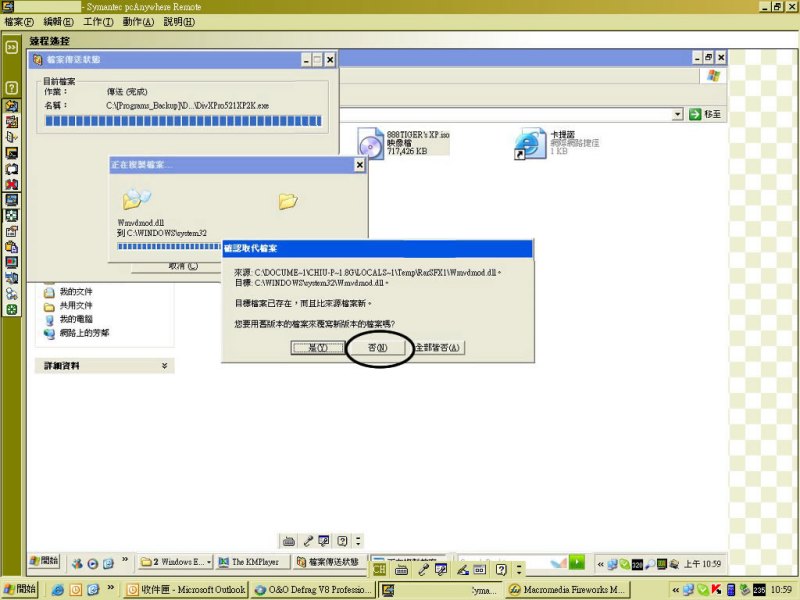Click the Wmvdmod.dll copy progress bar
The width and height of the screenshot is (800, 600).
(169, 247)
